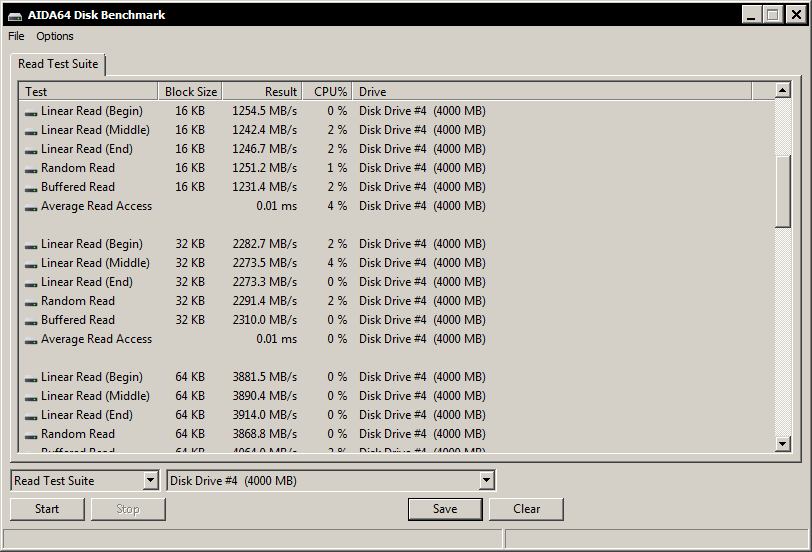Click the disk icon beside 64 KB Linear Read (End)
This screenshot has width=812, height=552.
click(x=31, y=416)
